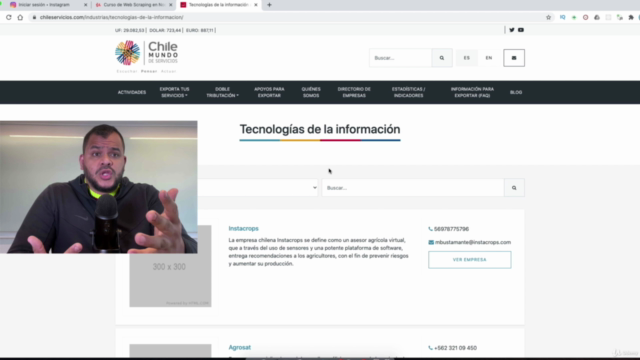Select the Tecnologías de la información tab
The image size is (640, 360).
click(218, 5)
